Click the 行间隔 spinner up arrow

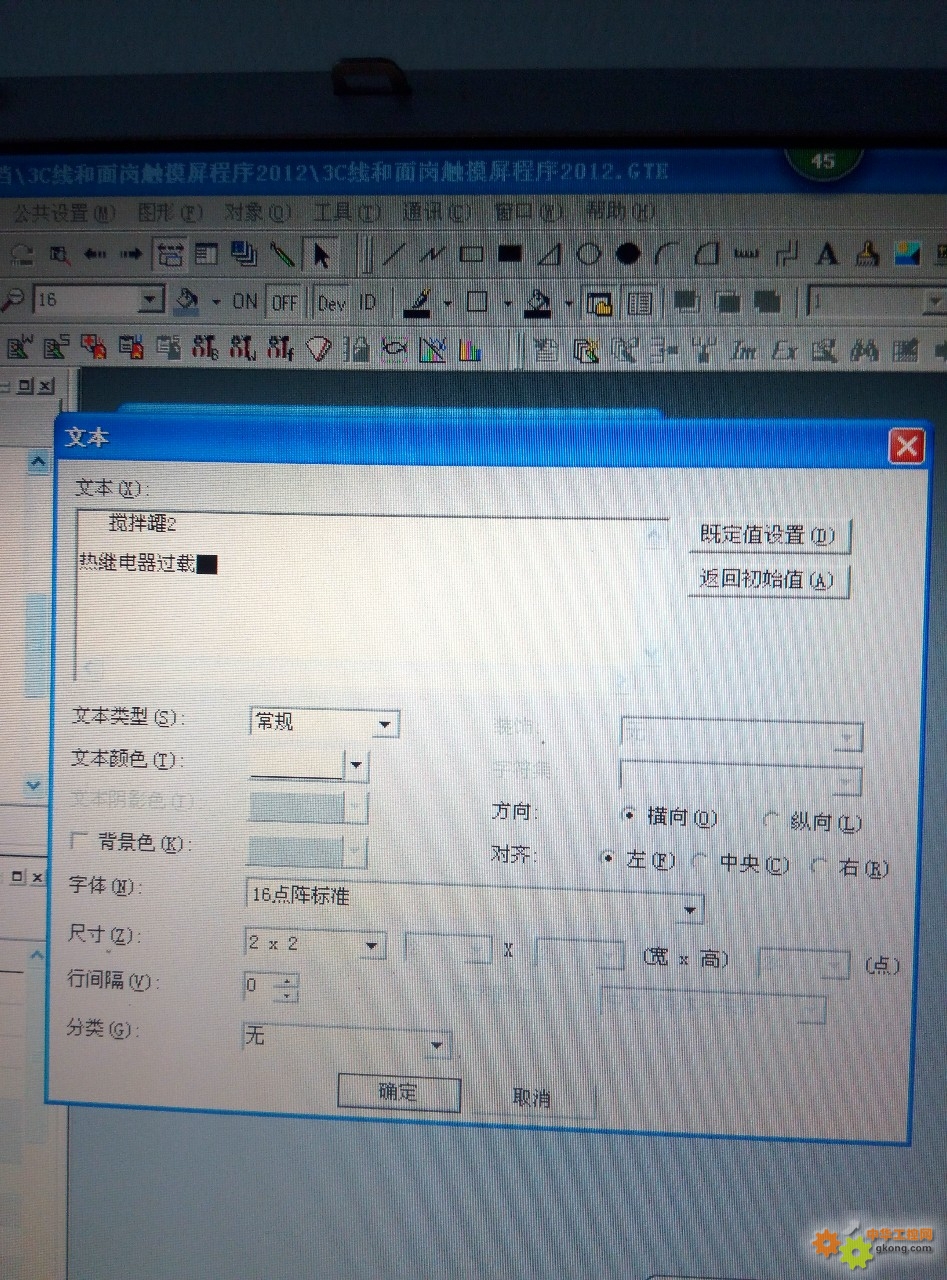289,981
